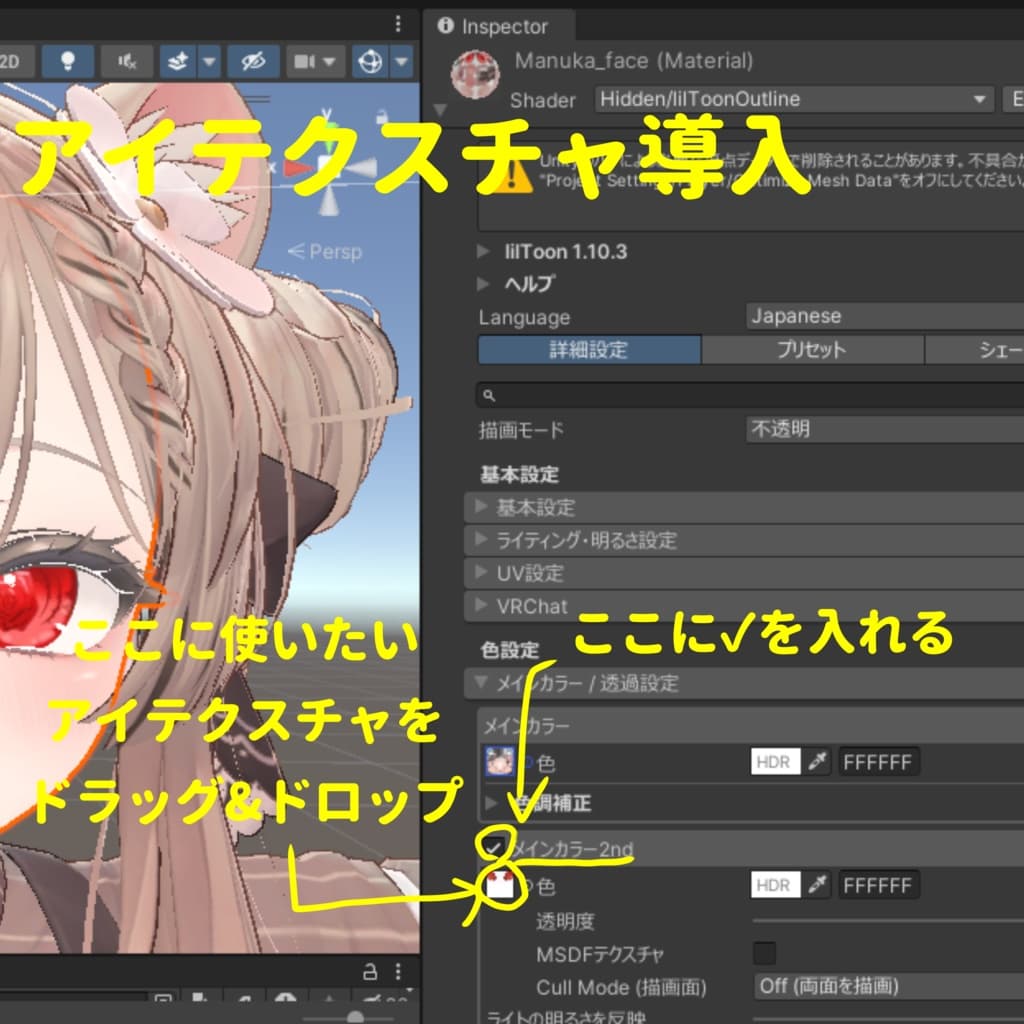This screenshot has height=1024, width=1024.
Task: Click the FFFFFF color value field
Action: point(878,761)
